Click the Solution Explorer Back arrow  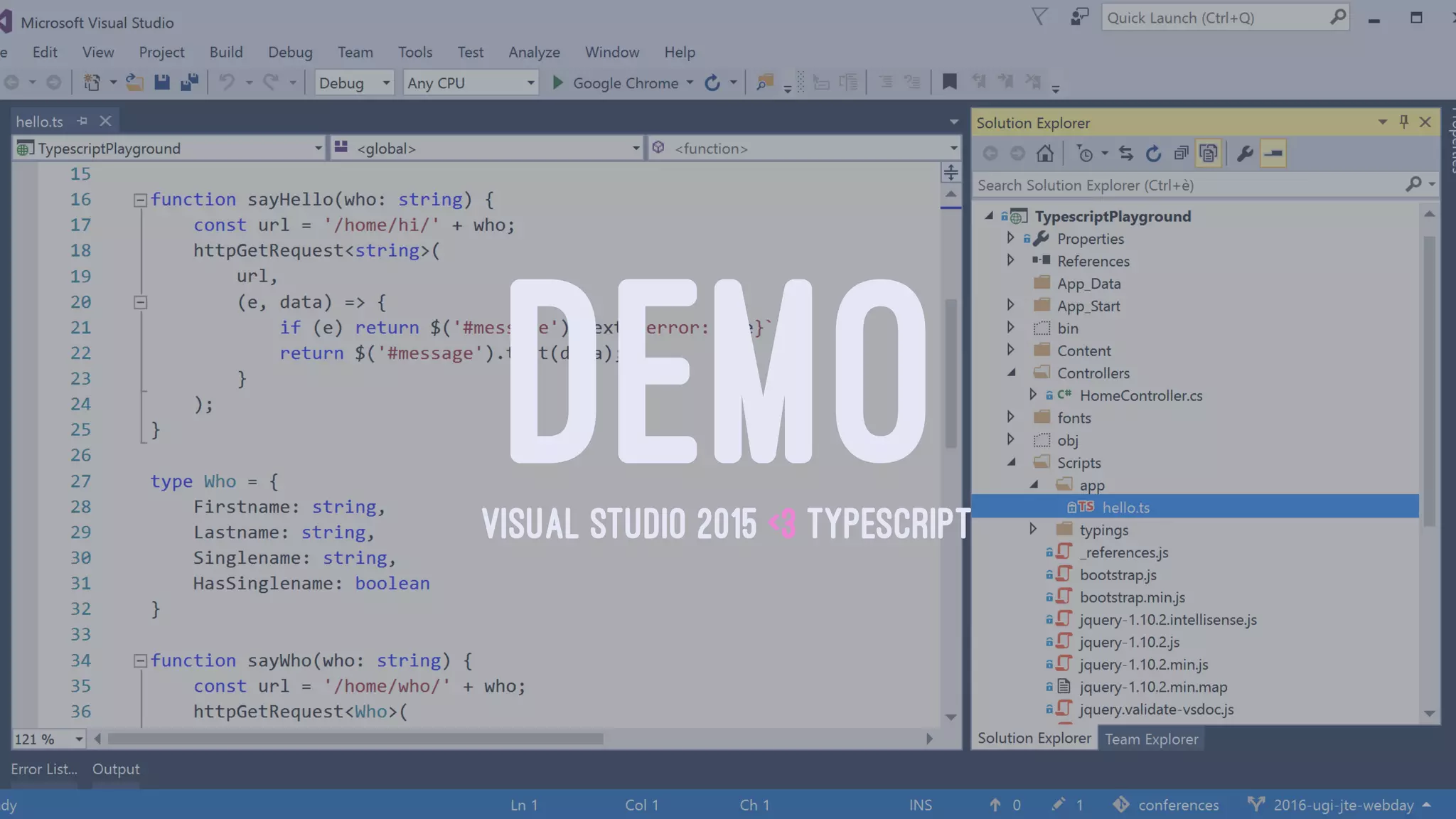[990, 154]
